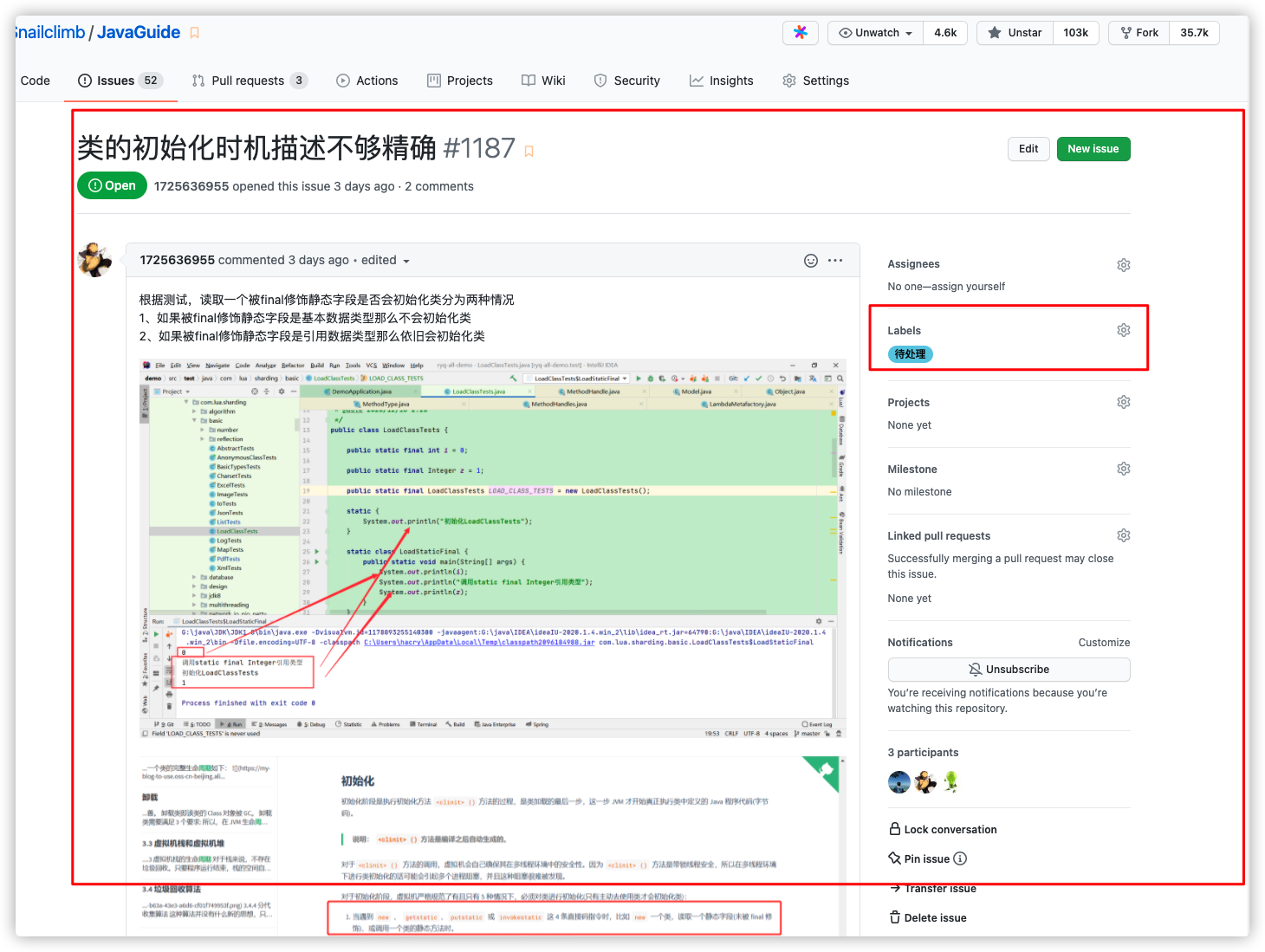Click the Labels gear icon
The width and height of the screenshot is (1265, 952).
point(1123,330)
